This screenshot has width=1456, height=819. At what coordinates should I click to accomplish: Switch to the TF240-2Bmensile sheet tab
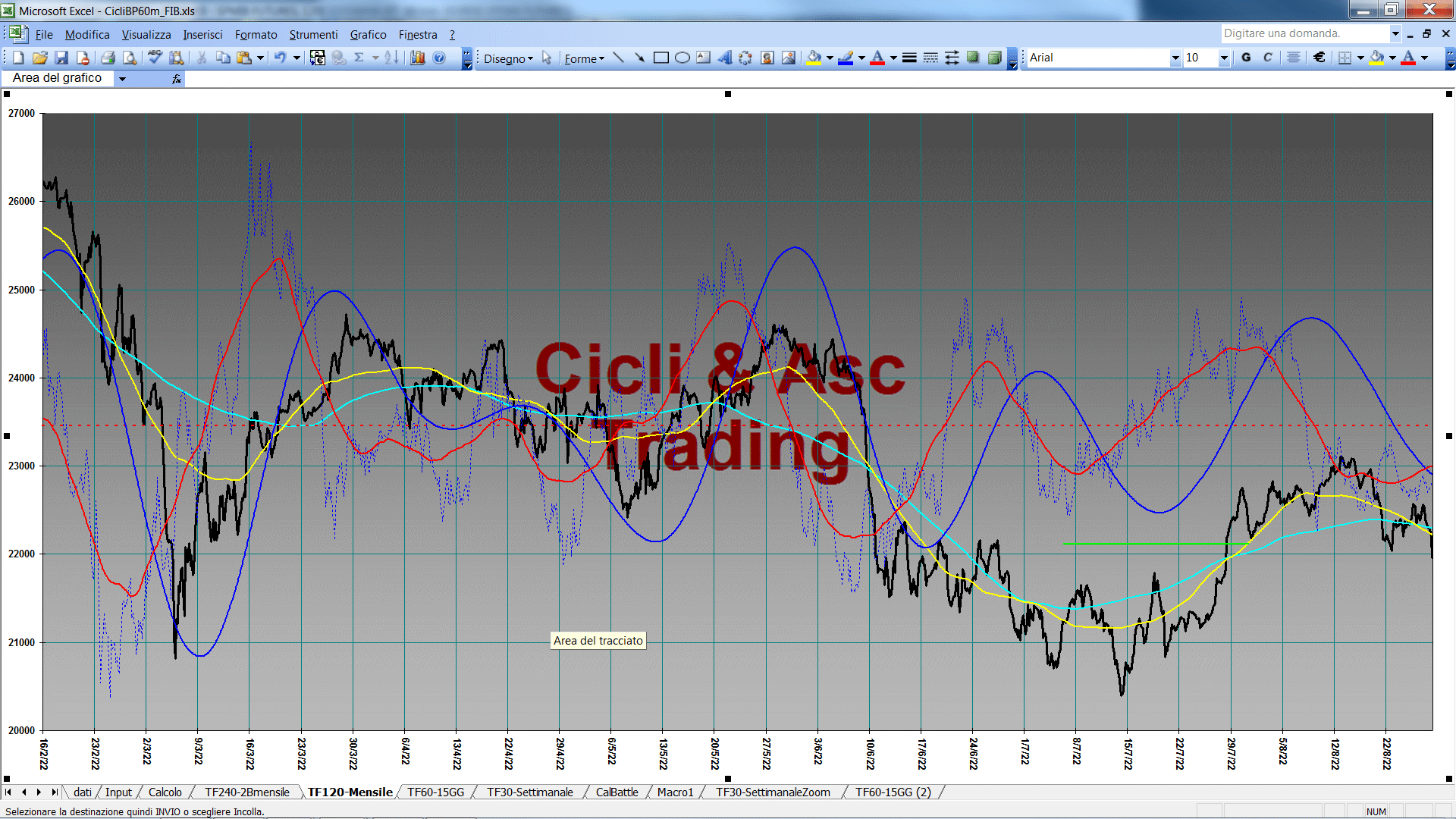coord(247,792)
